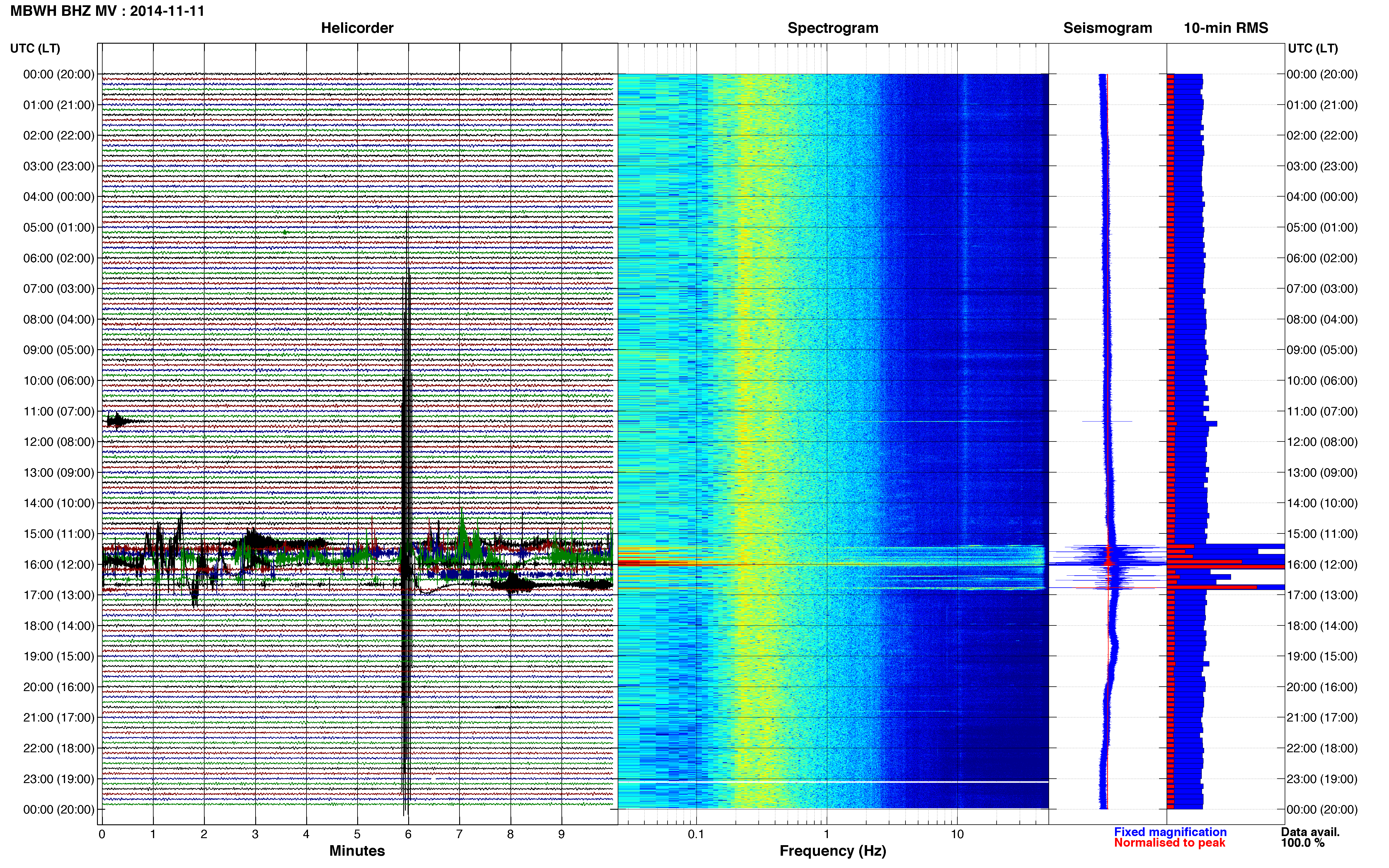Select the 'Helicorder' panel title

pos(357,28)
